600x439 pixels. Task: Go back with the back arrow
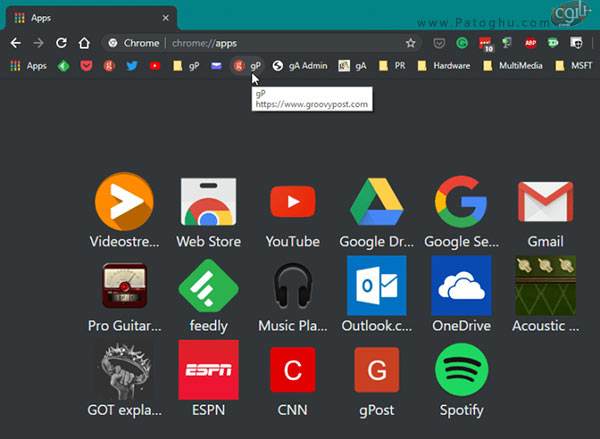coord(16,43)
